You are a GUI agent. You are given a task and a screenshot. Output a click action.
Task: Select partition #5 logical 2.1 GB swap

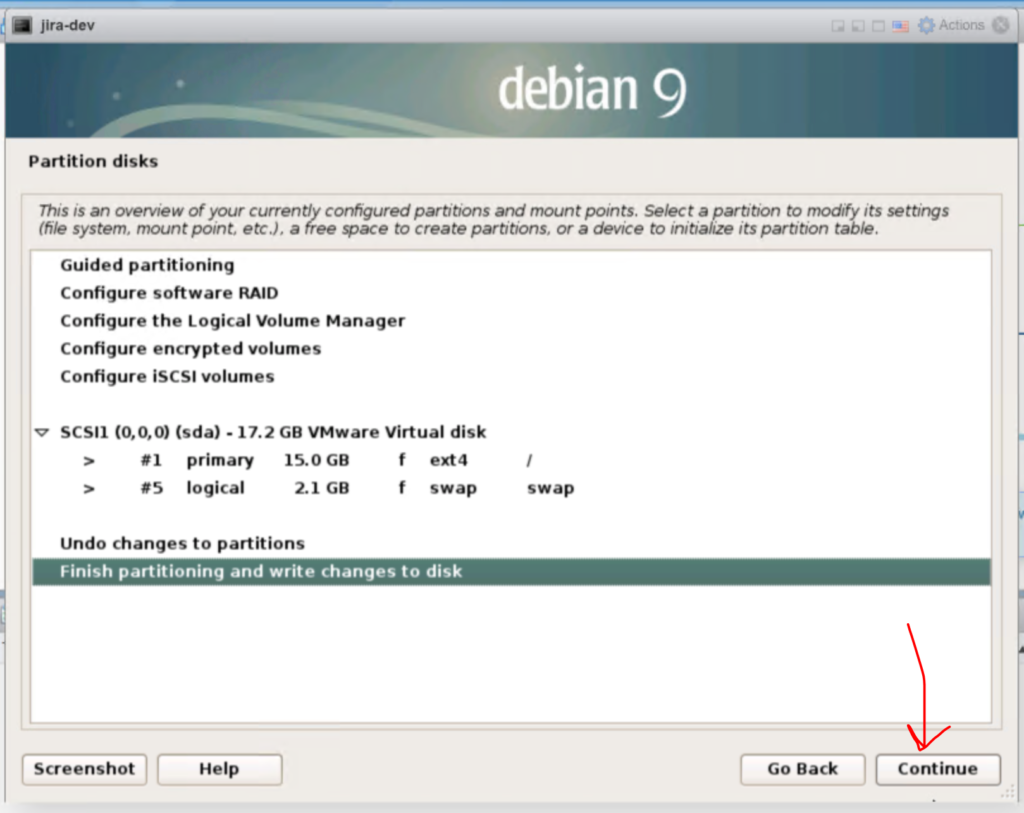tap(511, 488)
